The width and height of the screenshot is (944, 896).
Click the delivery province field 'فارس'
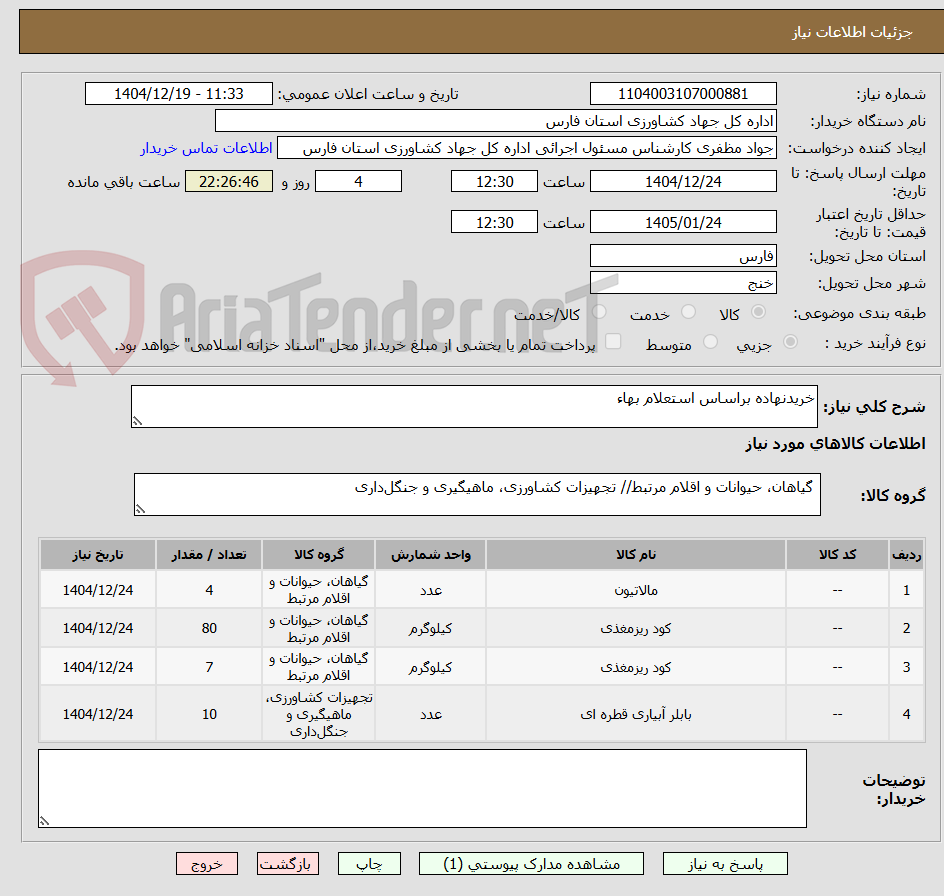[683, 256]
